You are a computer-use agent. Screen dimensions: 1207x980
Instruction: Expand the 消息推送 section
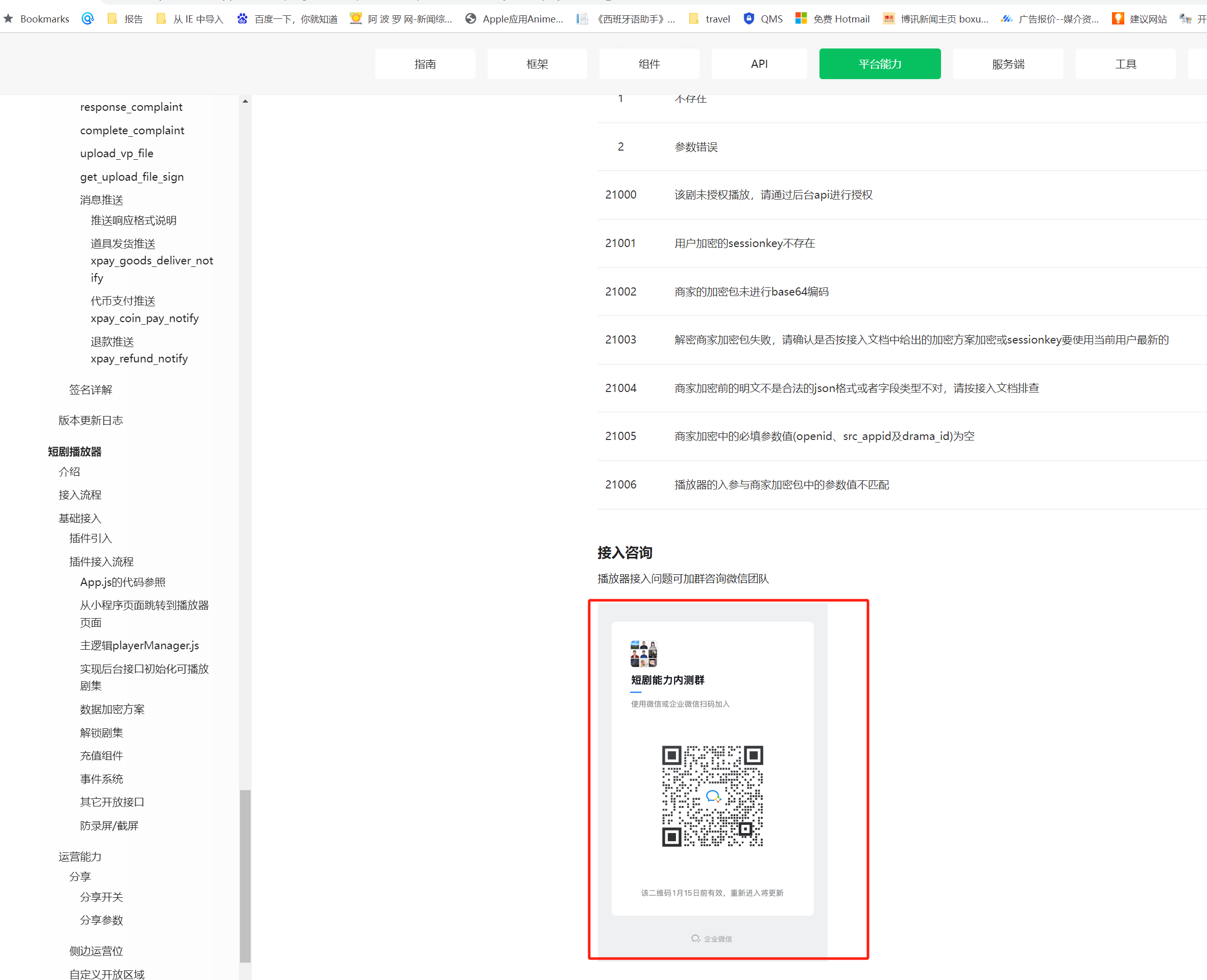click(x=102, y=200)
